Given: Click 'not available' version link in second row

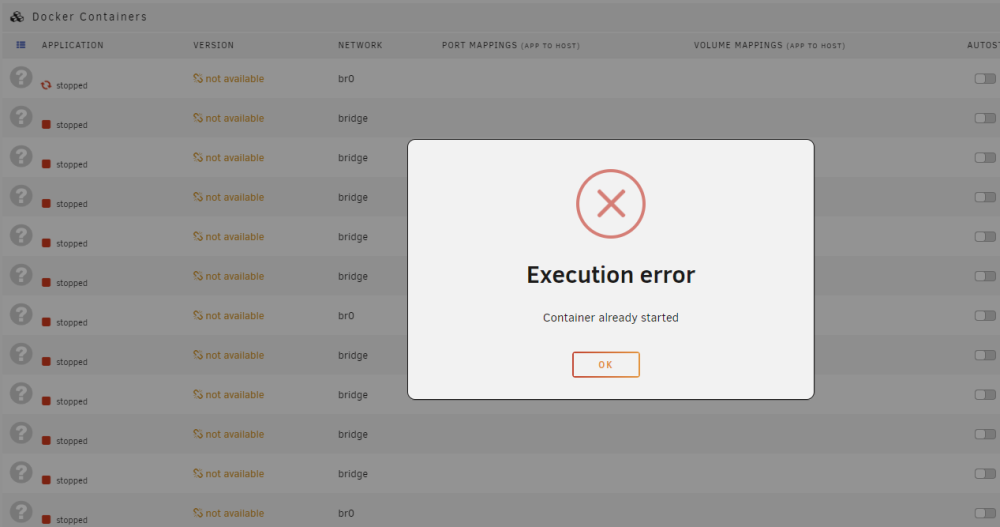Looking at the screenshot, I should 235,118.
